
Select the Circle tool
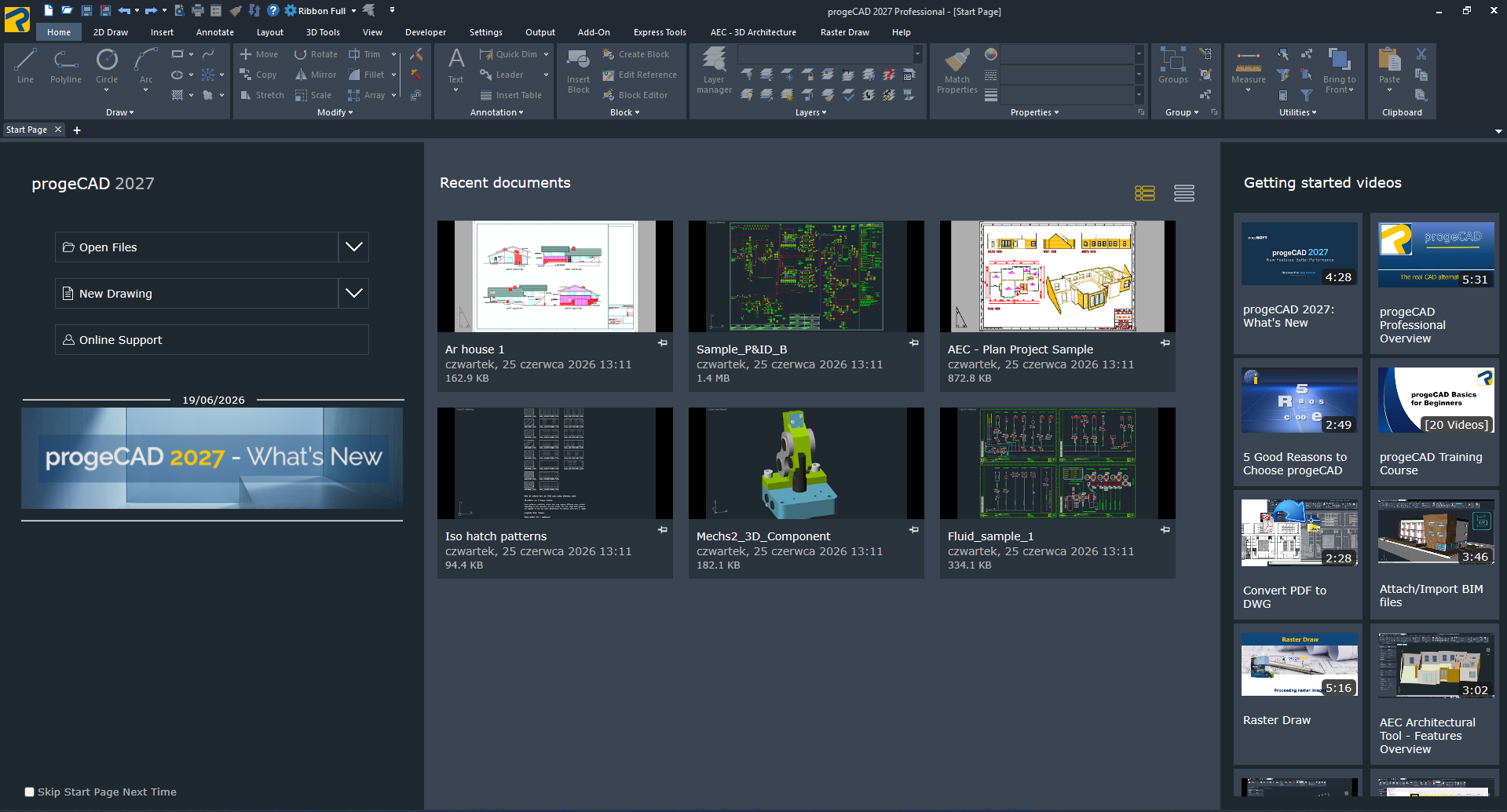107,66
